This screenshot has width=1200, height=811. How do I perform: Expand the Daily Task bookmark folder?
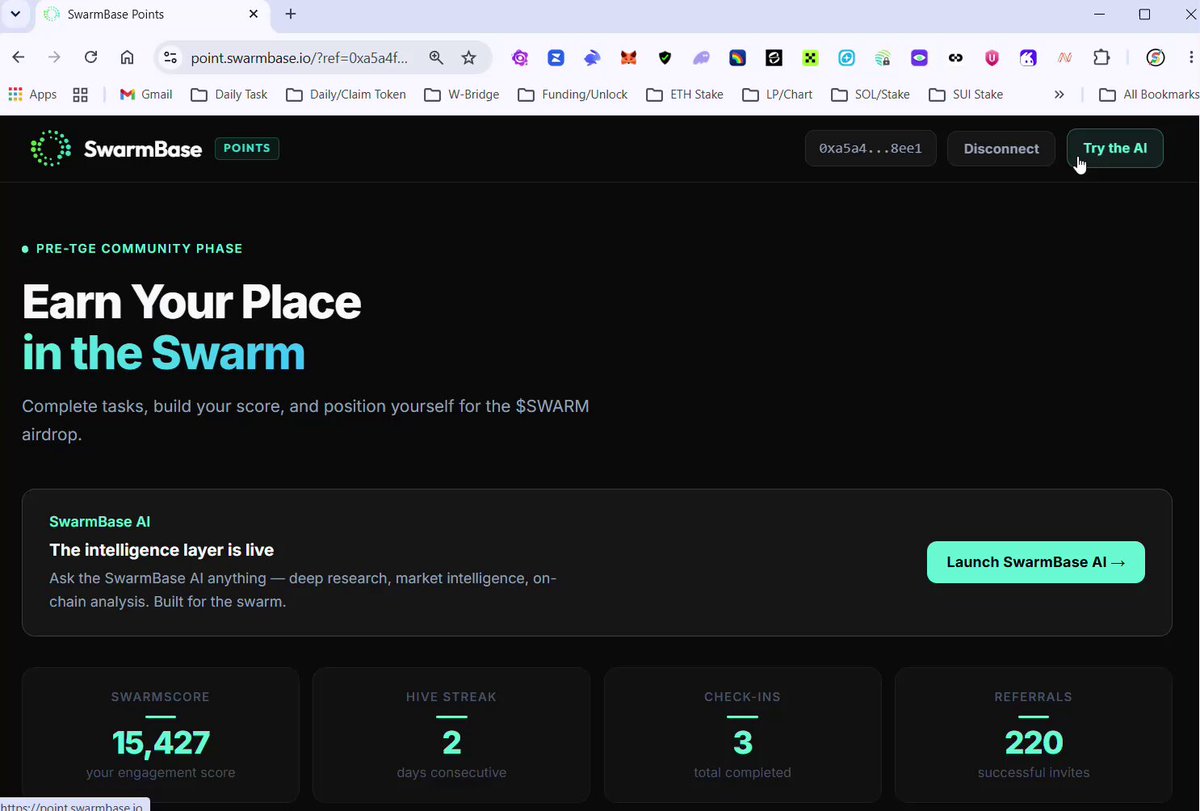(x=229, y=94)
